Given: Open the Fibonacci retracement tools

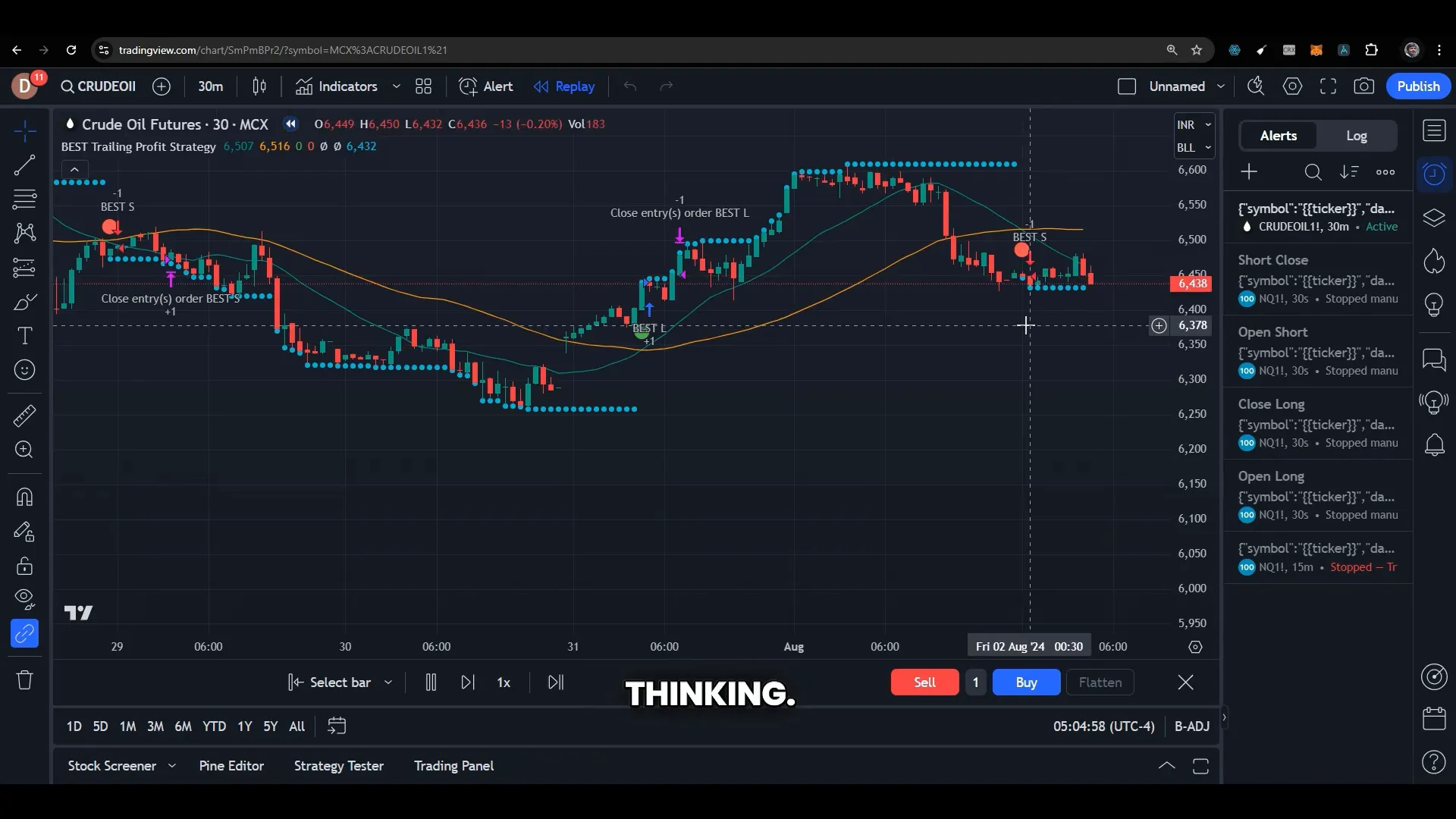Looking at the screenshot, I should [24, 199].
